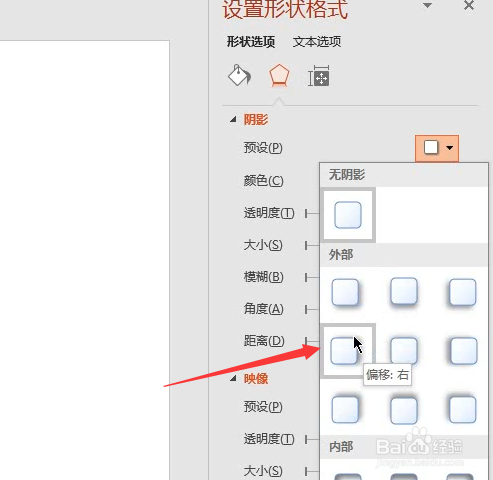Click the 颜色(C) shadow label
493x480 pixels.
pos(263,181)
